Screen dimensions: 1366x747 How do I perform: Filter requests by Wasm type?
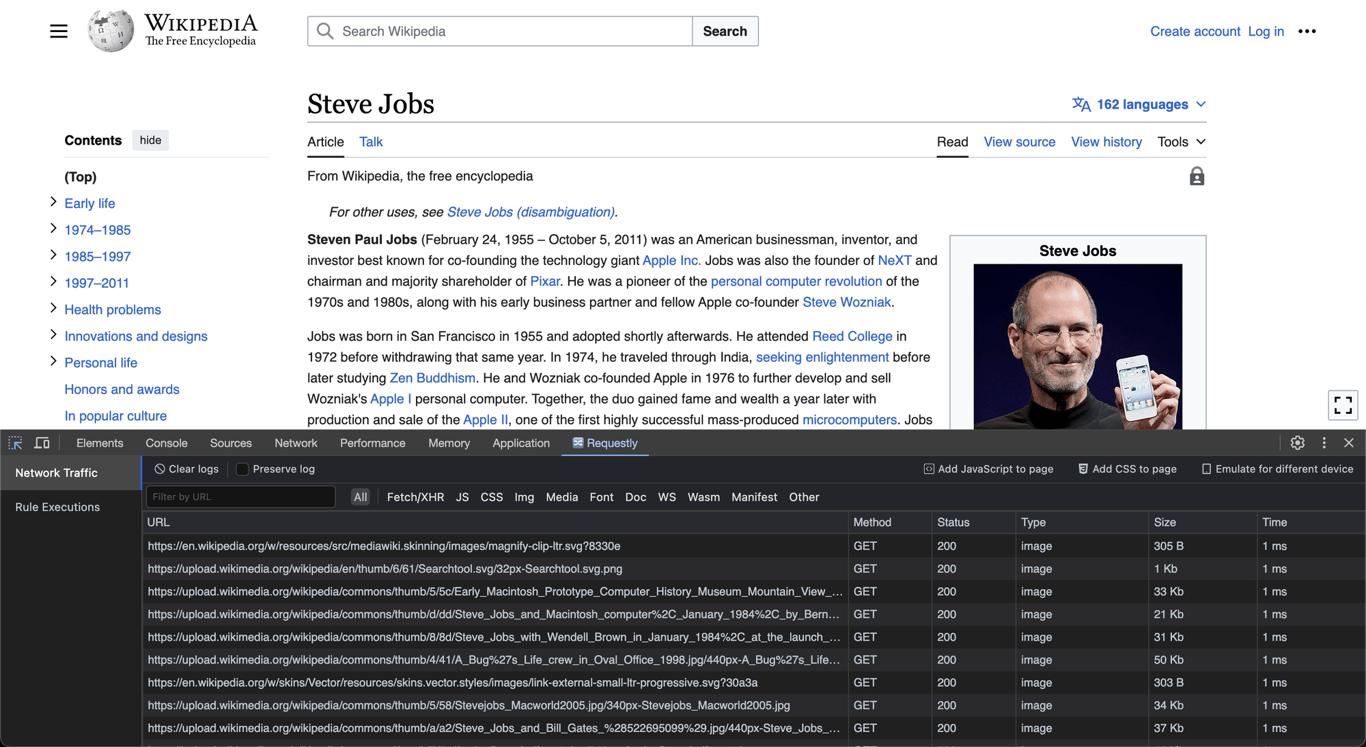[704, 497]
